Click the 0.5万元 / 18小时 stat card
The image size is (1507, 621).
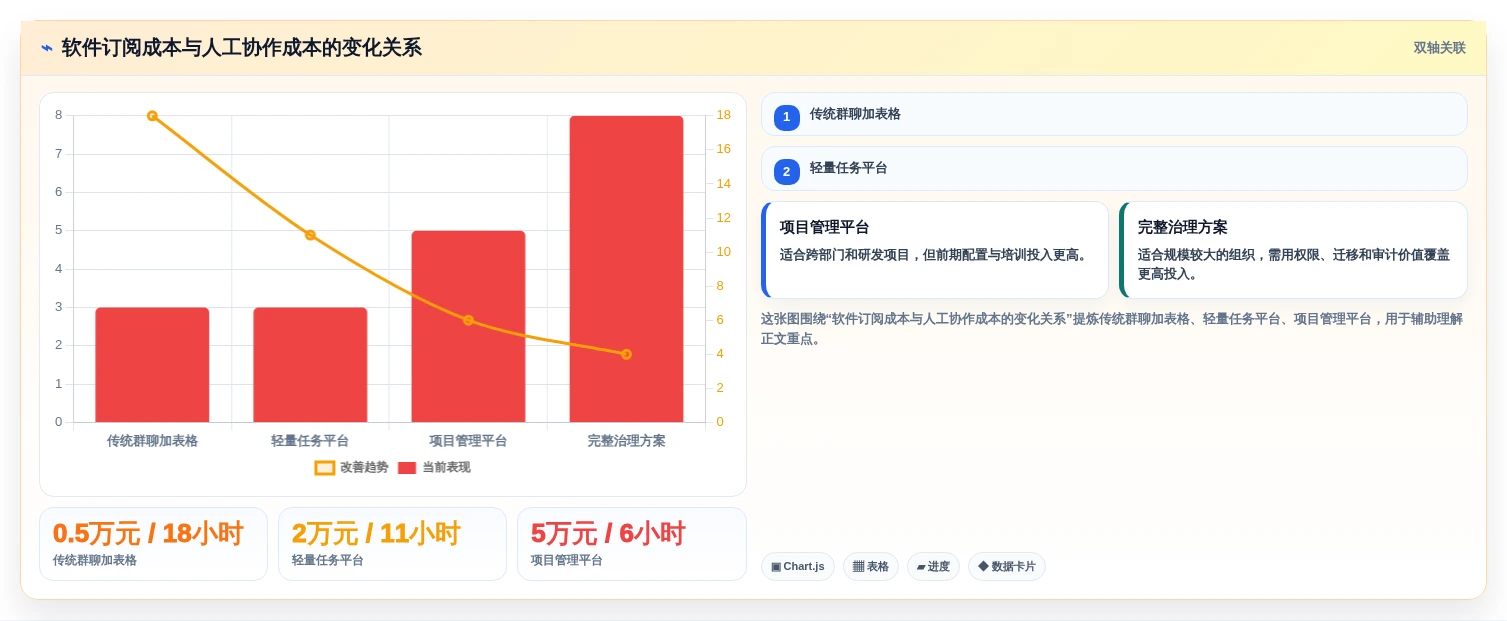pos(153,544)
